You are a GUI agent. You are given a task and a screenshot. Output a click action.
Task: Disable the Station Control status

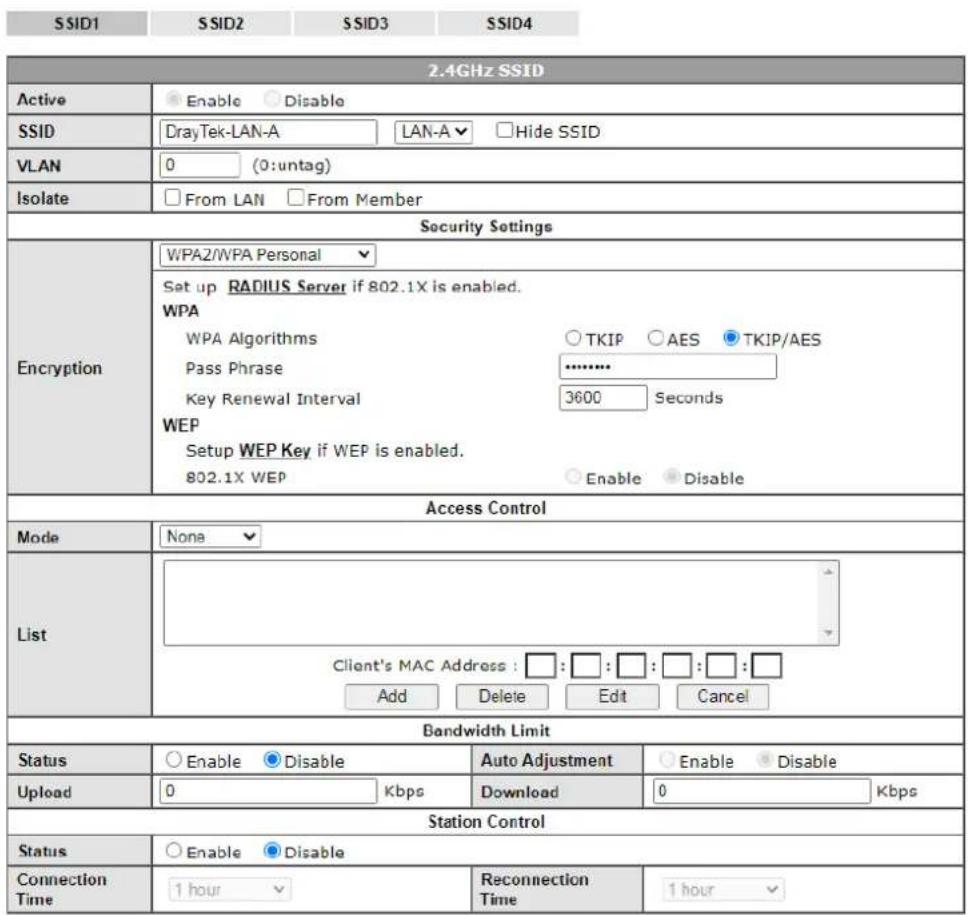[x=272, y=850]
